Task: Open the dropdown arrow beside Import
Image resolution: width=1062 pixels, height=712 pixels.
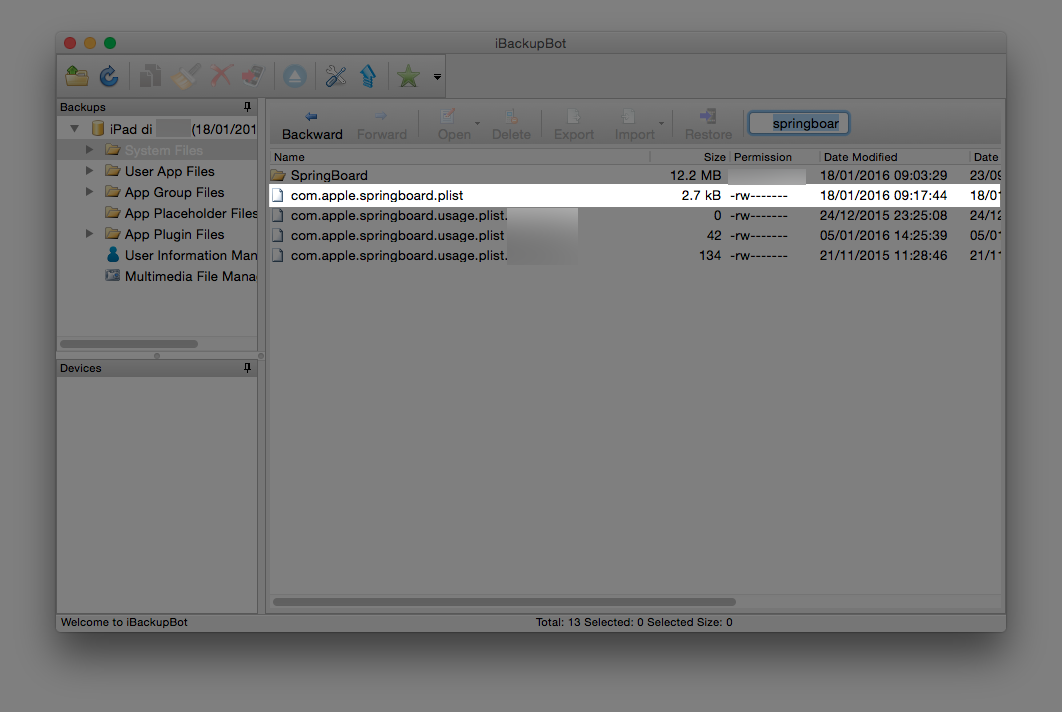Action: point(662,124)
